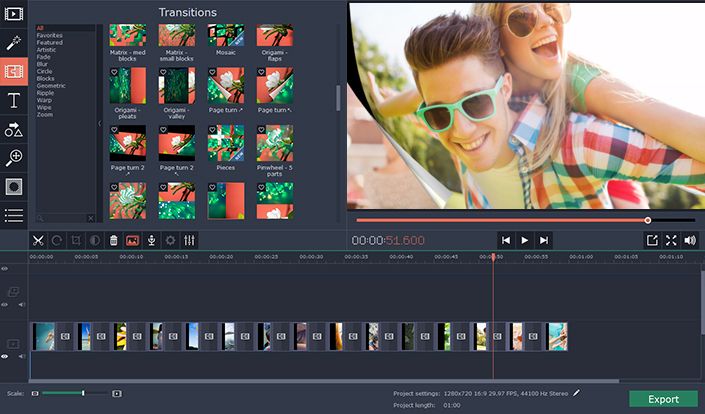Screen dimensions: 705x414
Task: Toggle visibility eye of the main video track
Action: pyautogui.click(x=5, y=356)
